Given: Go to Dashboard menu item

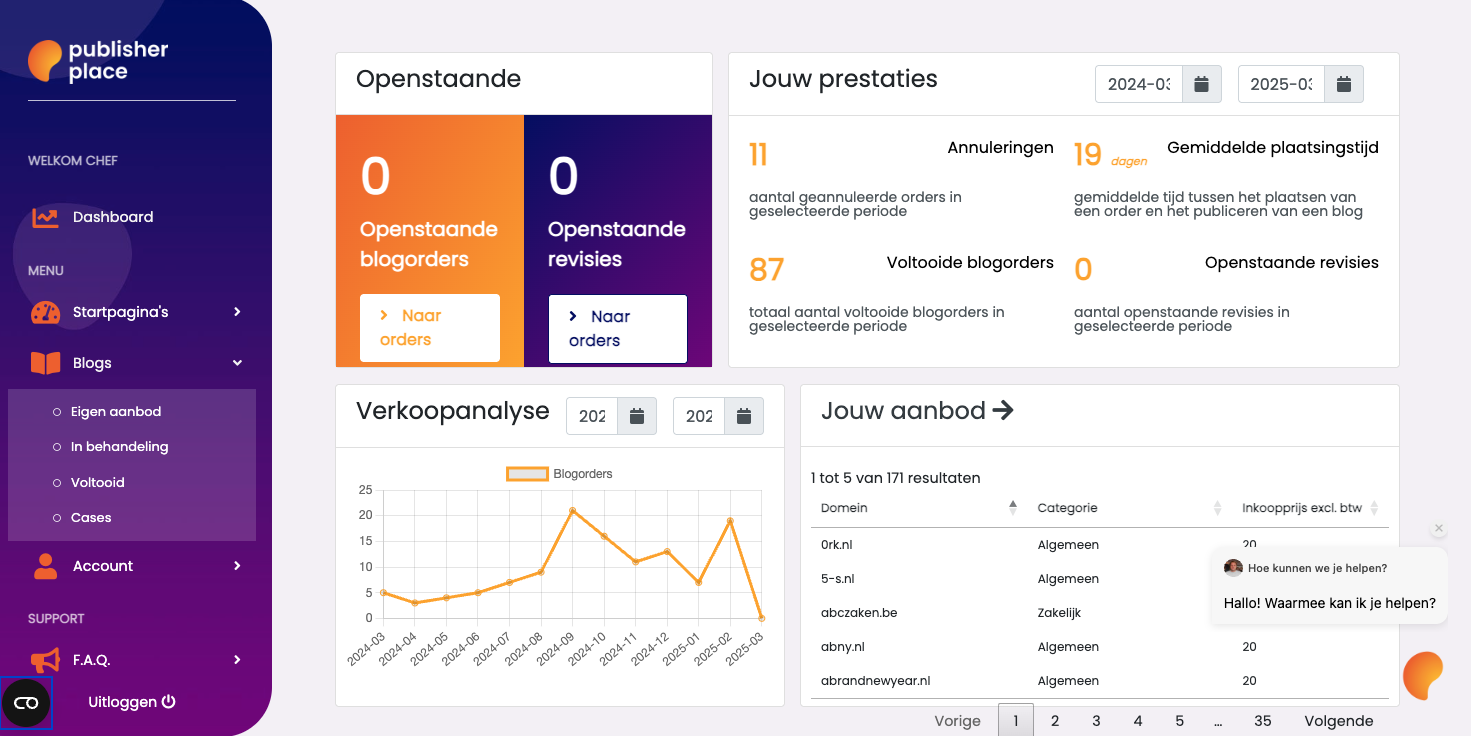Looking at the screenshot, I should [x=113, y=217].
